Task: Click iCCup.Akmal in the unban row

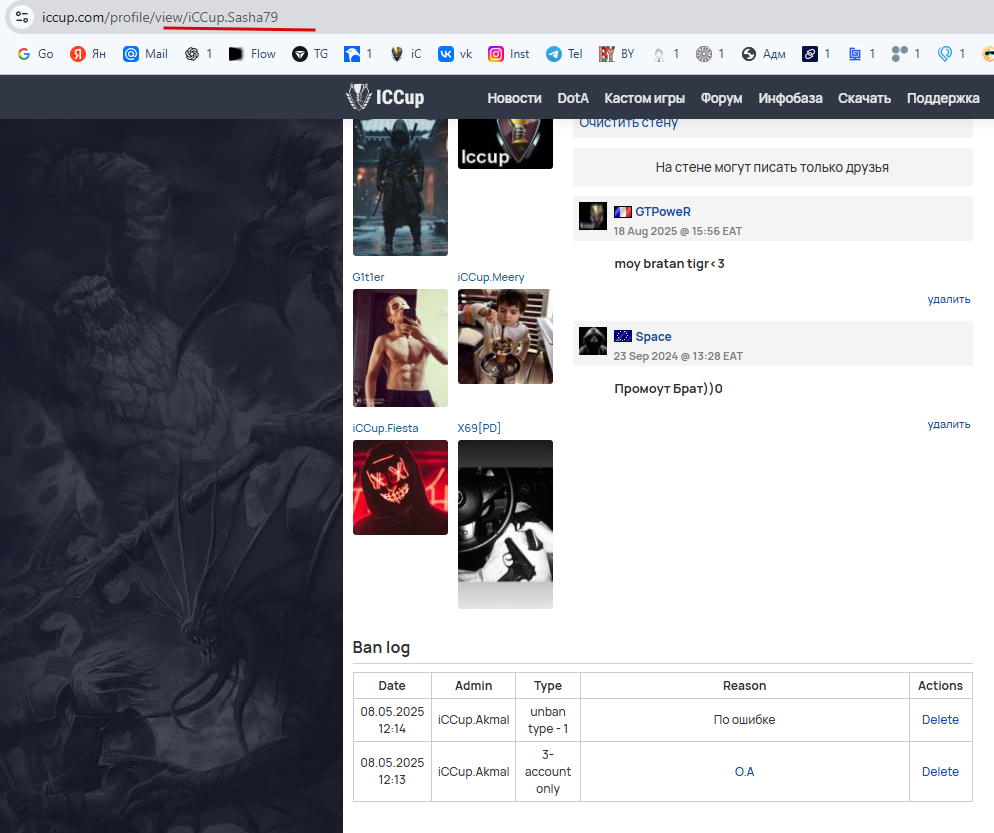Action: [474, 720]
